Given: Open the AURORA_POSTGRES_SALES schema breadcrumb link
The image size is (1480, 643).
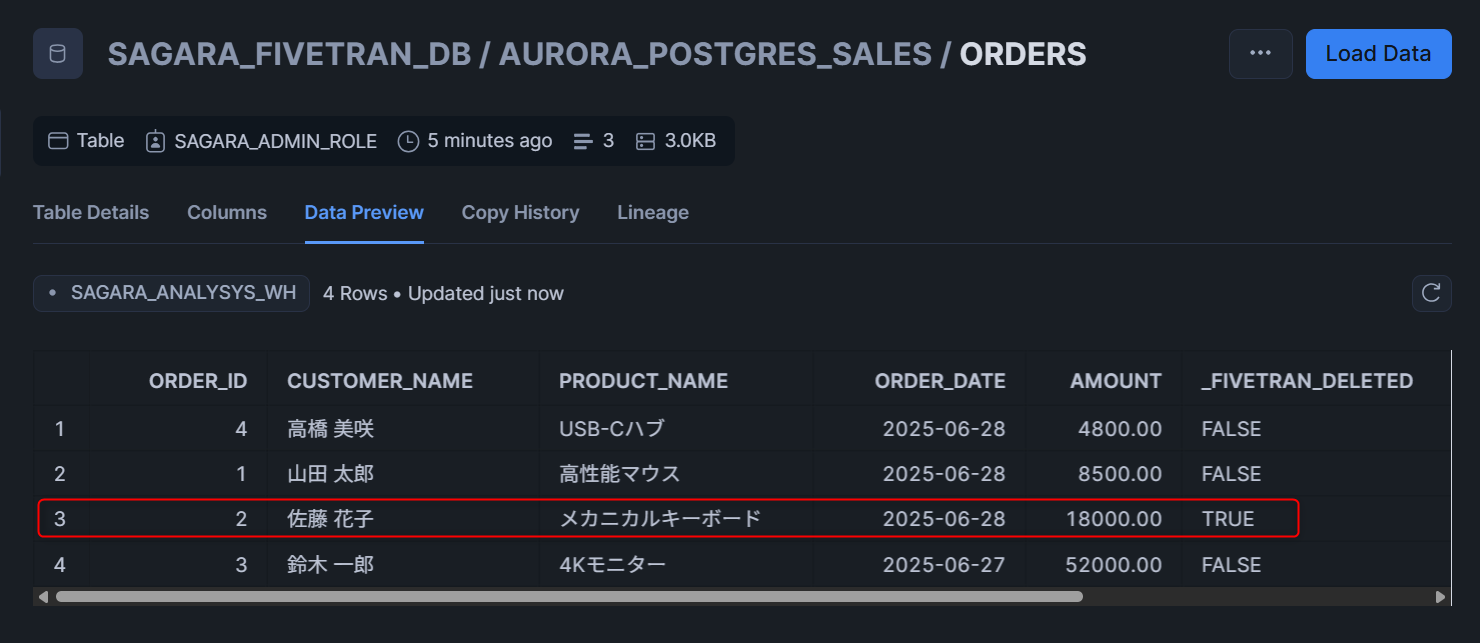Looking at the screenshot, I should tap(715, 54).
